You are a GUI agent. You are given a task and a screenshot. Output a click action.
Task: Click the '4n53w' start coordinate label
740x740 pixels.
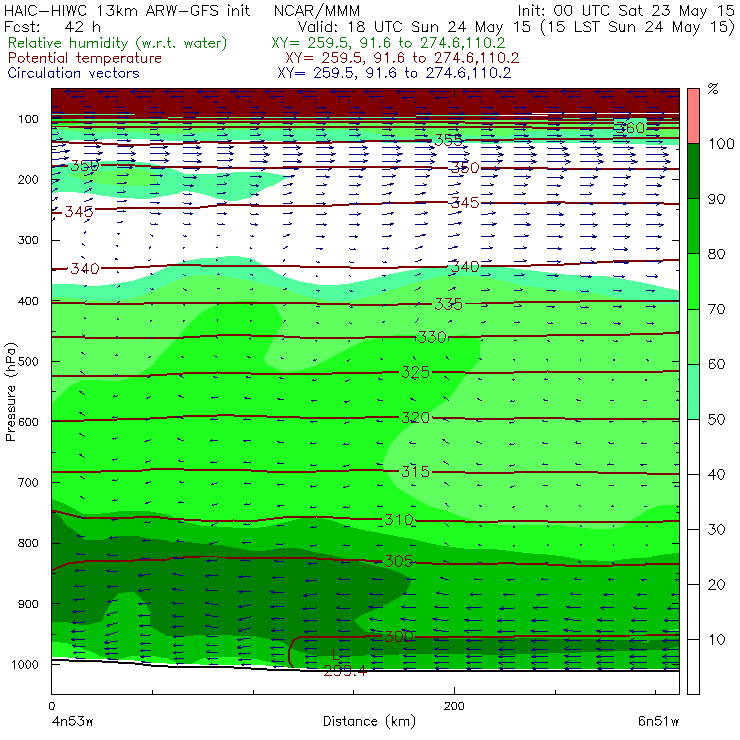(72, 722)
